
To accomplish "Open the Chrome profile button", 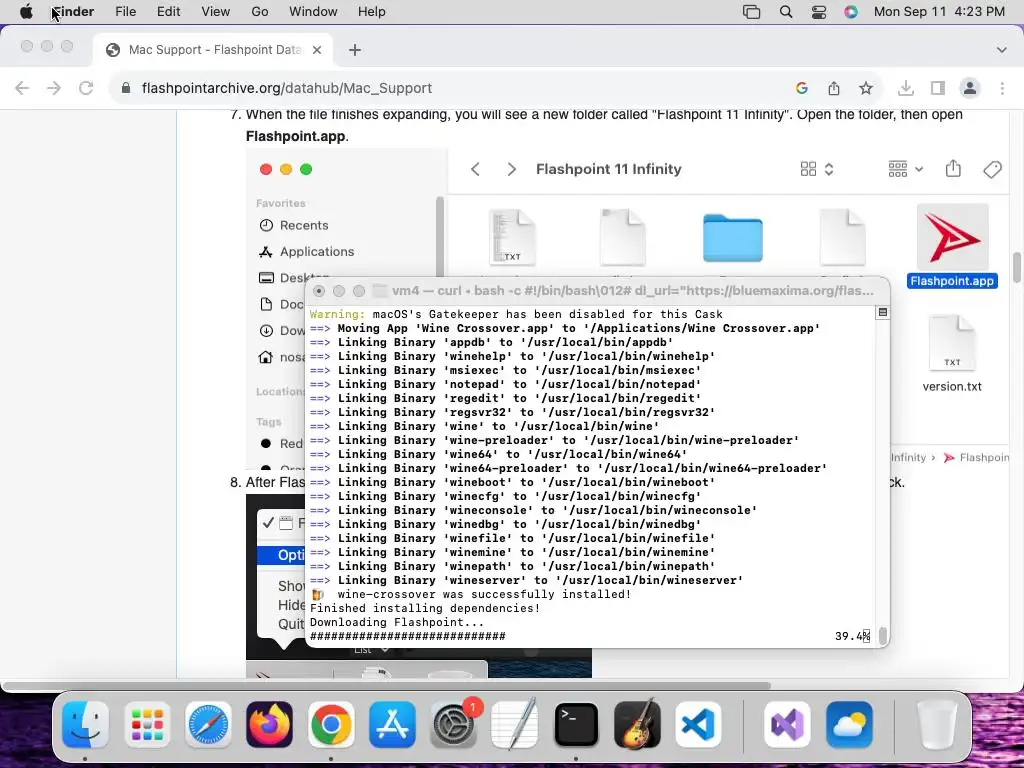I will 970,88.
